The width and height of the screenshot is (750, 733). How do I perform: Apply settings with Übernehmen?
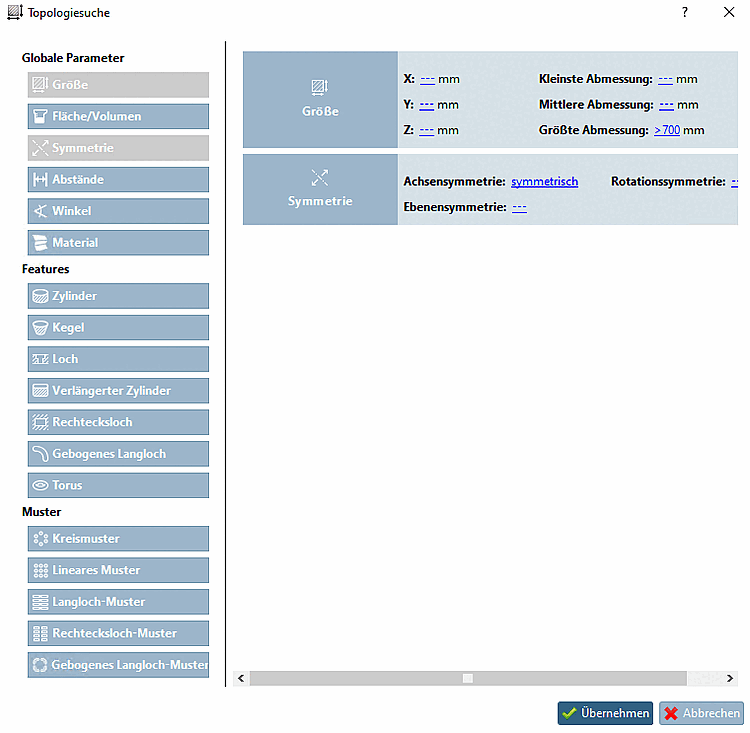[x=605, y=713]
